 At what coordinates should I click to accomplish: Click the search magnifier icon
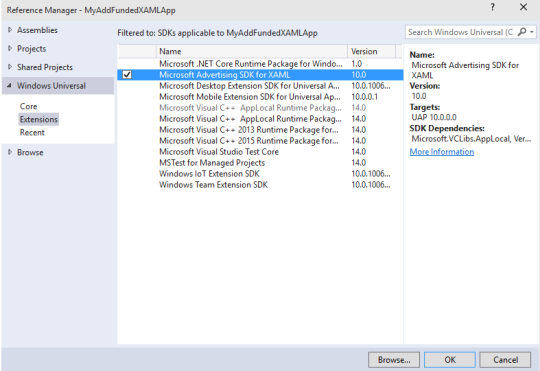point(522,32)
